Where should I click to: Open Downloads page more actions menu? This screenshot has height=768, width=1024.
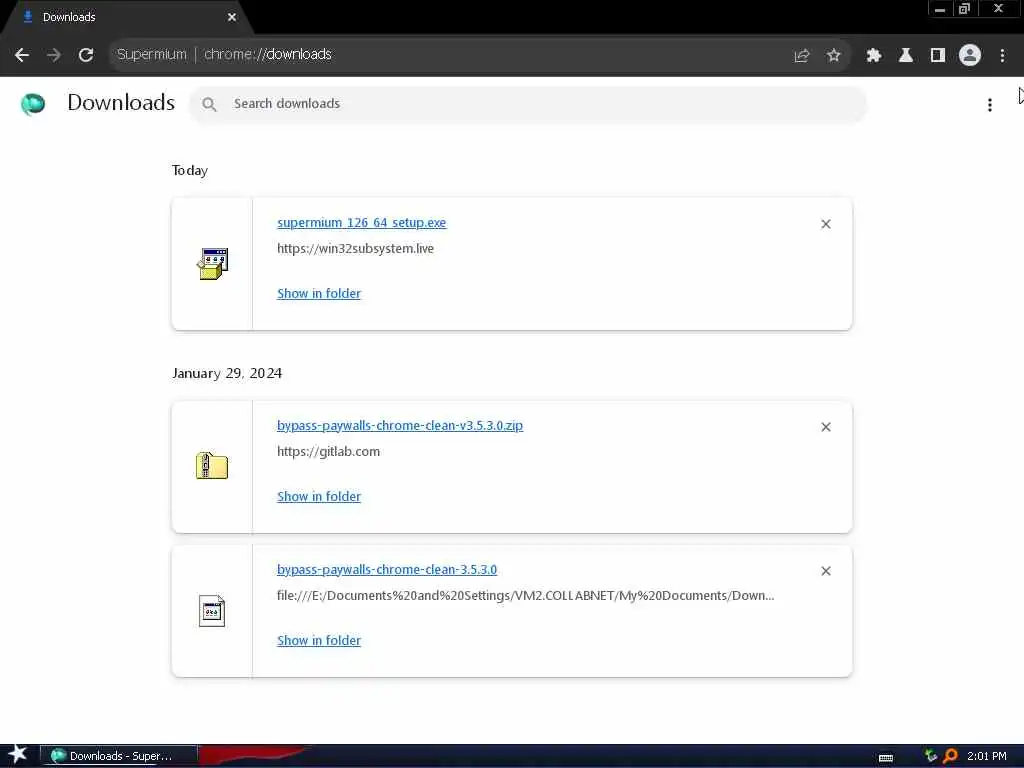coord(990,104)
